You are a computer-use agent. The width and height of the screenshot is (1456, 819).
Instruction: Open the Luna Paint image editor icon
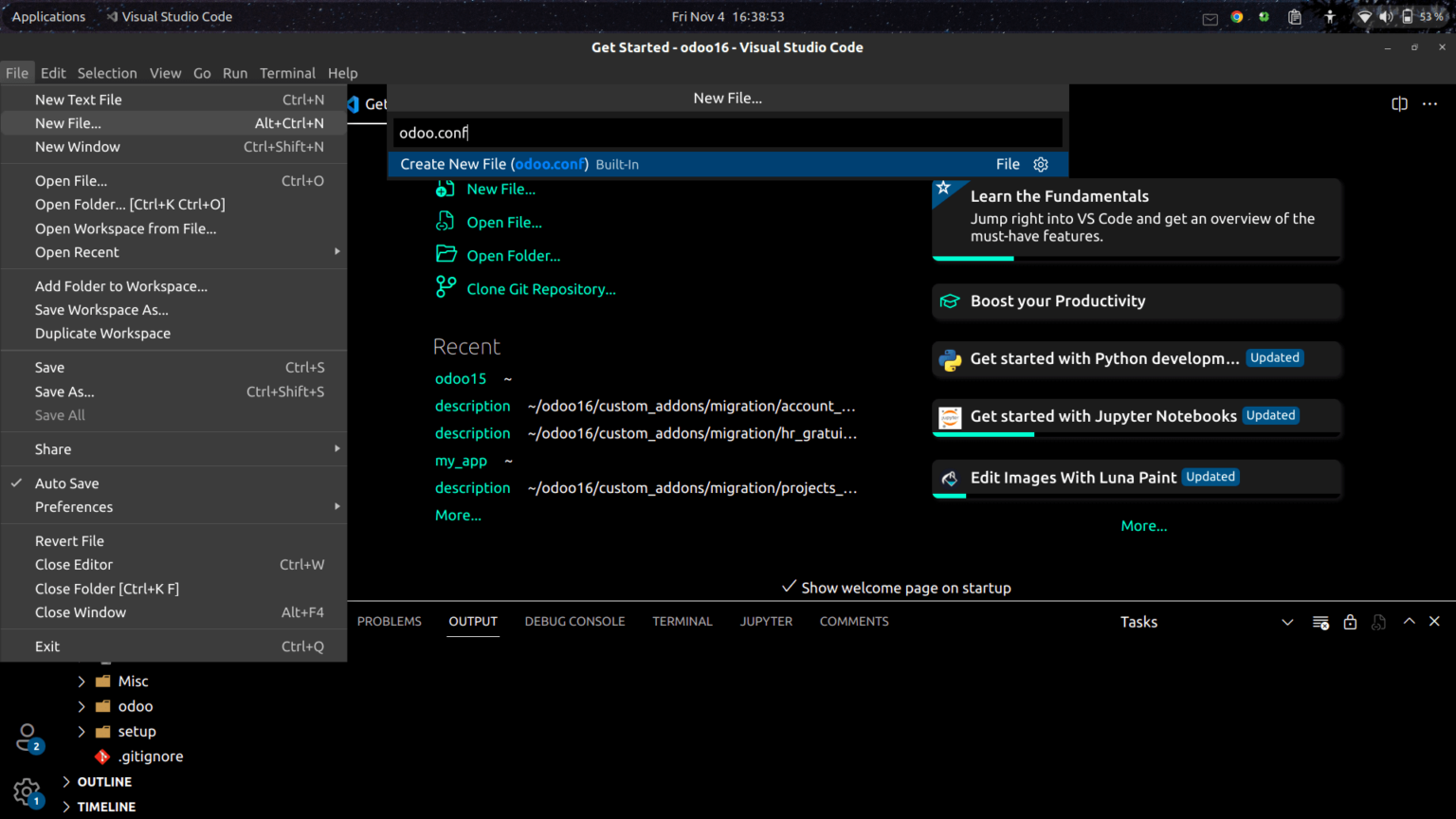coord(949,478)
